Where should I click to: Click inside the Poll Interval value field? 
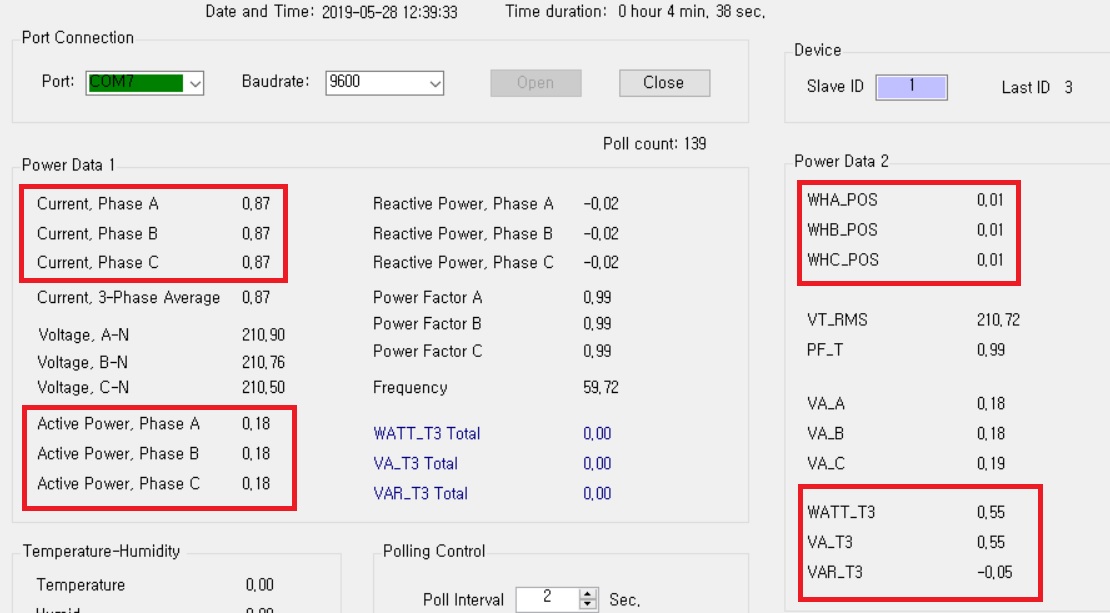click(547, 598)
